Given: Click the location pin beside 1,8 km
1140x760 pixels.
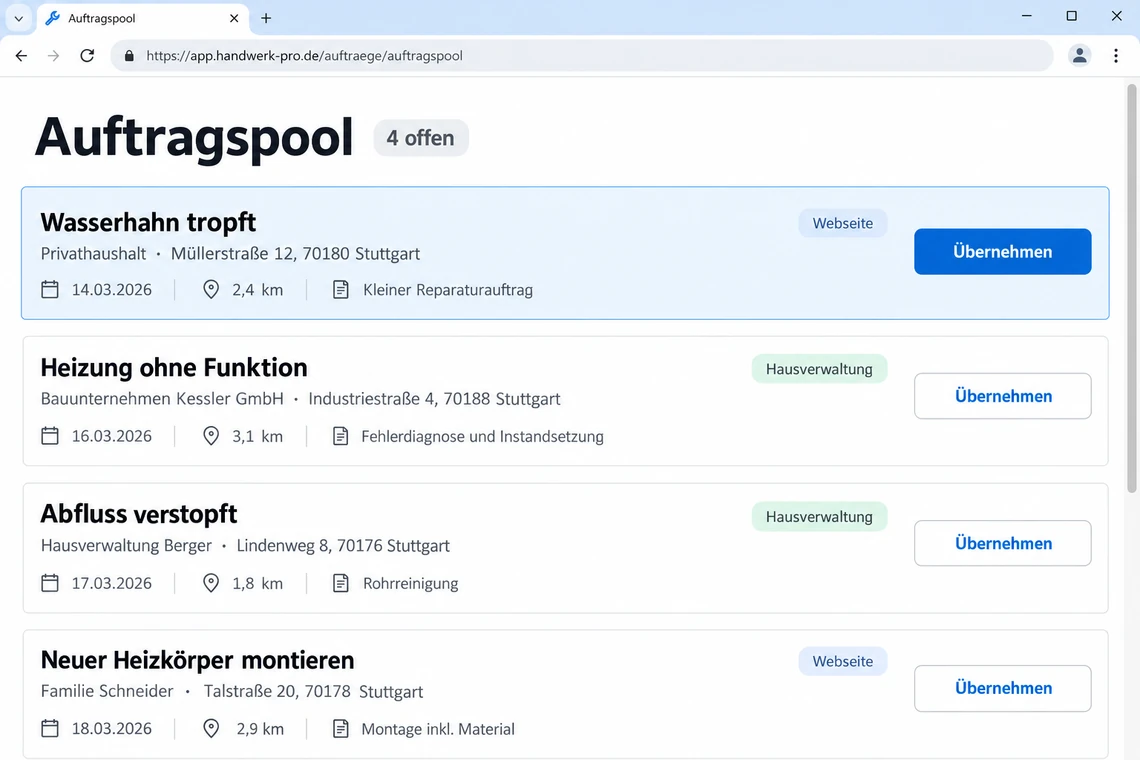Looking at the screenshot, I should point(211,583).
